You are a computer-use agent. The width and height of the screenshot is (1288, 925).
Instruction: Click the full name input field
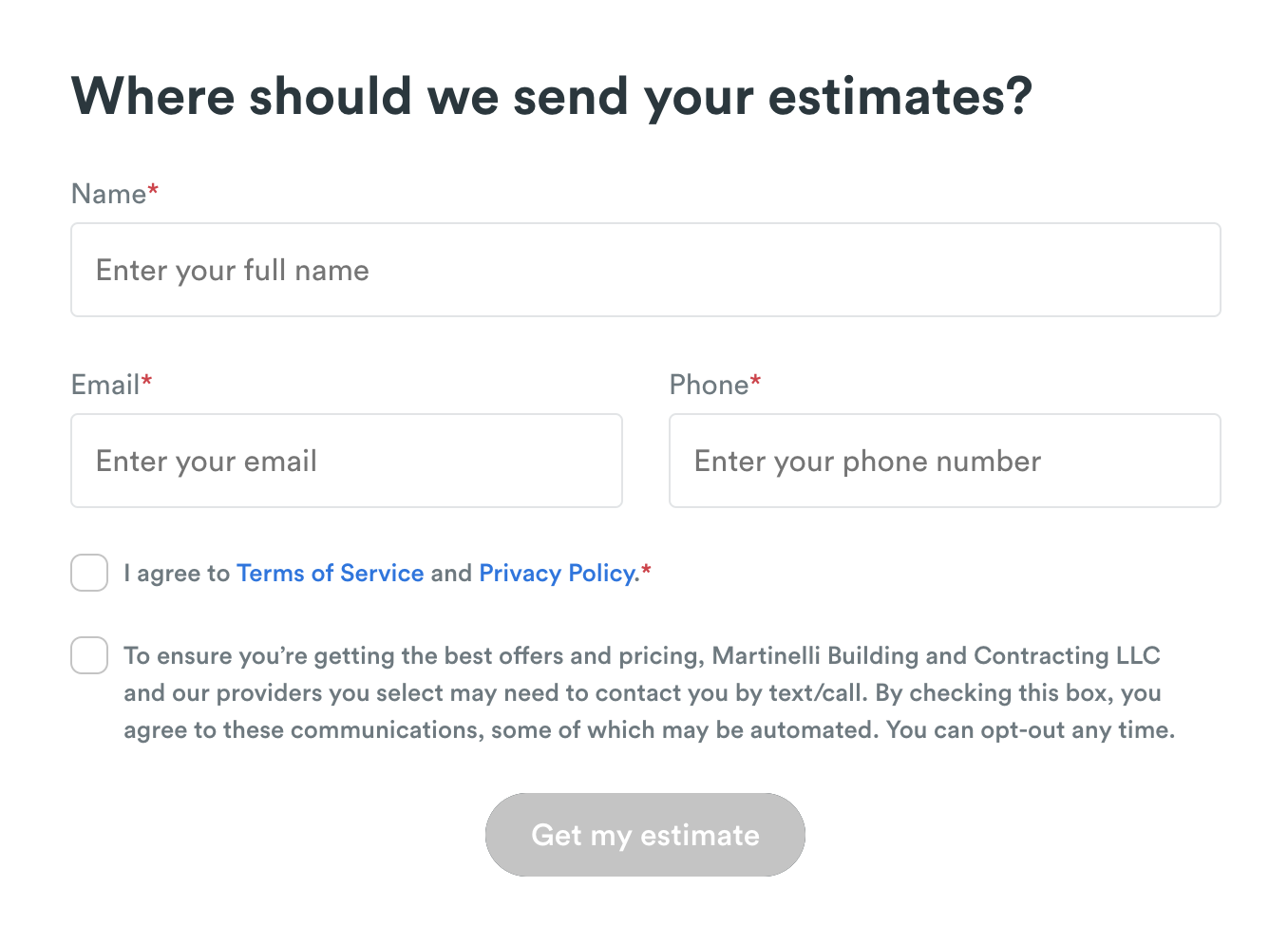click(x=645, y=270)
